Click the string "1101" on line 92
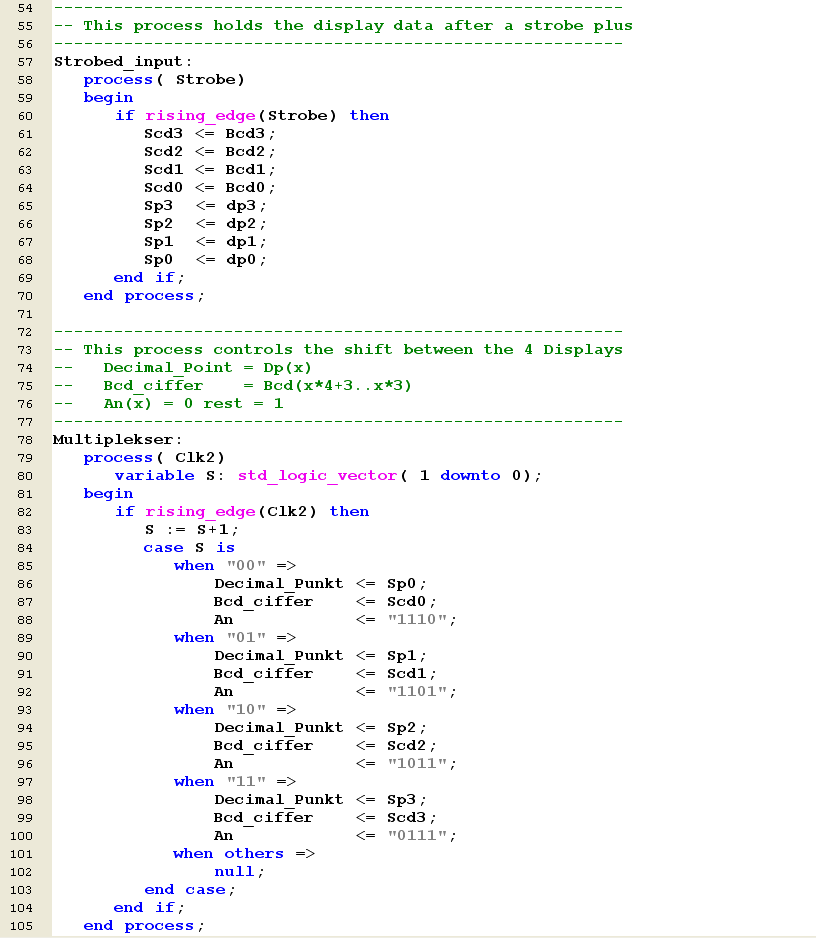The width and height of the screenshot is (816, 938). pyautogui.click(x=417, y=692)
